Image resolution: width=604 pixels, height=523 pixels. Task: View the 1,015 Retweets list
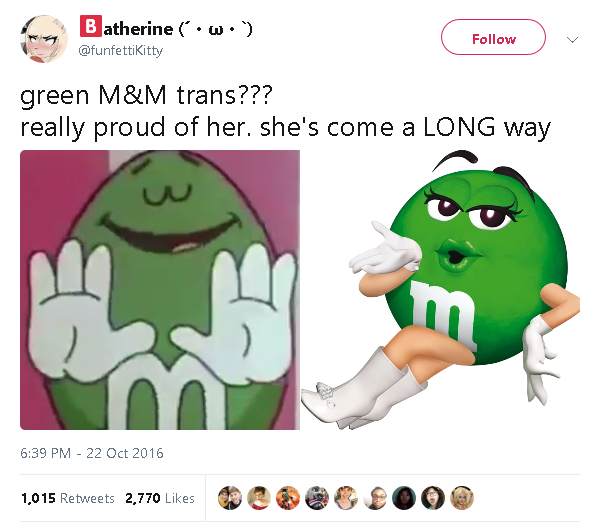pos(68,498)
